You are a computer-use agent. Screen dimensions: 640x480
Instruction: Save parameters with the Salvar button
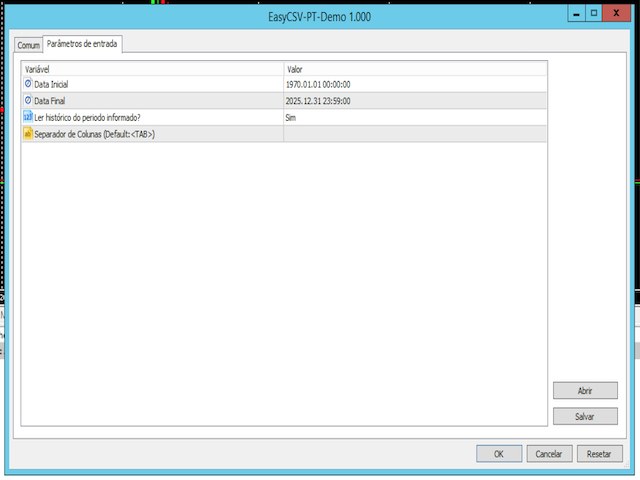coord(585,416)
